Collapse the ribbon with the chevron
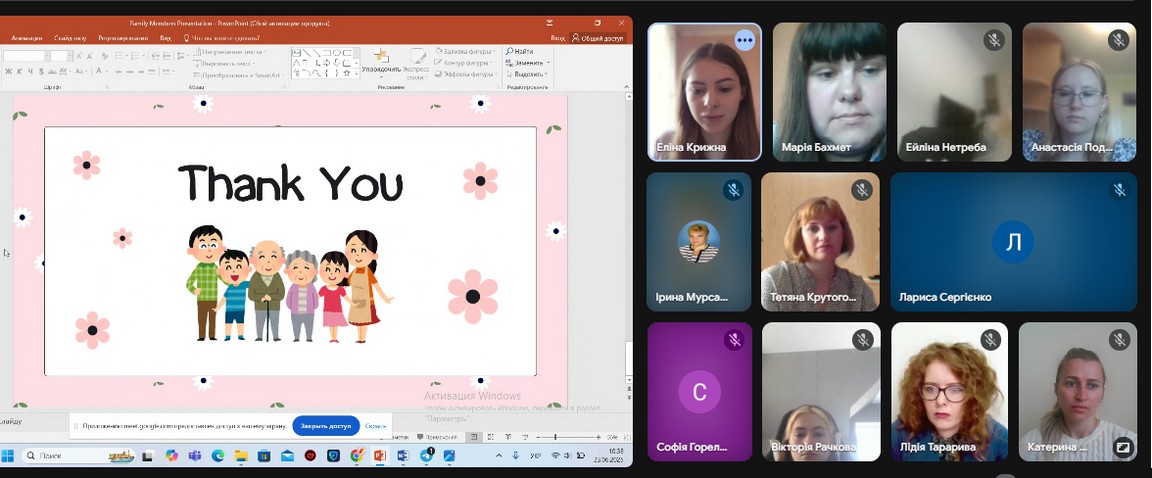The image size is (1152, 478). tap(627, 87)
